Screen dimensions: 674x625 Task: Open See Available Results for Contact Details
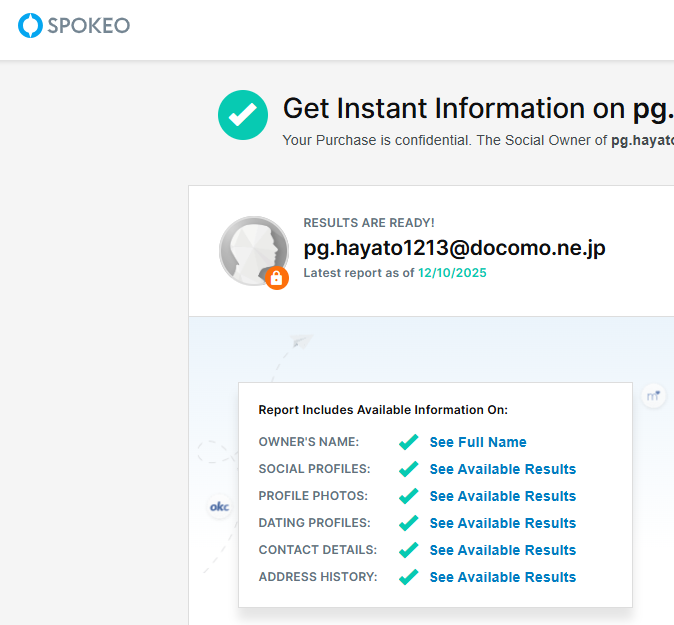coord(502,550)
